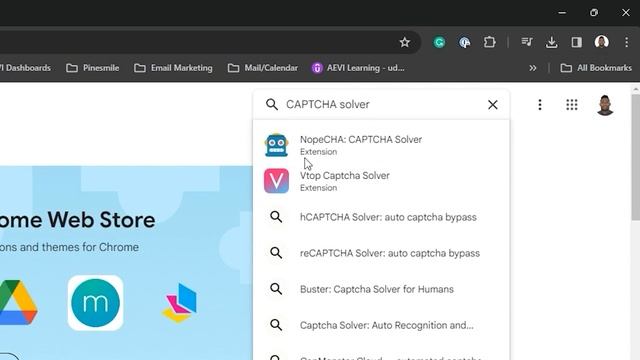Show Chrome downloads
This screenshot has height=360, width=640.
point(551,42)
